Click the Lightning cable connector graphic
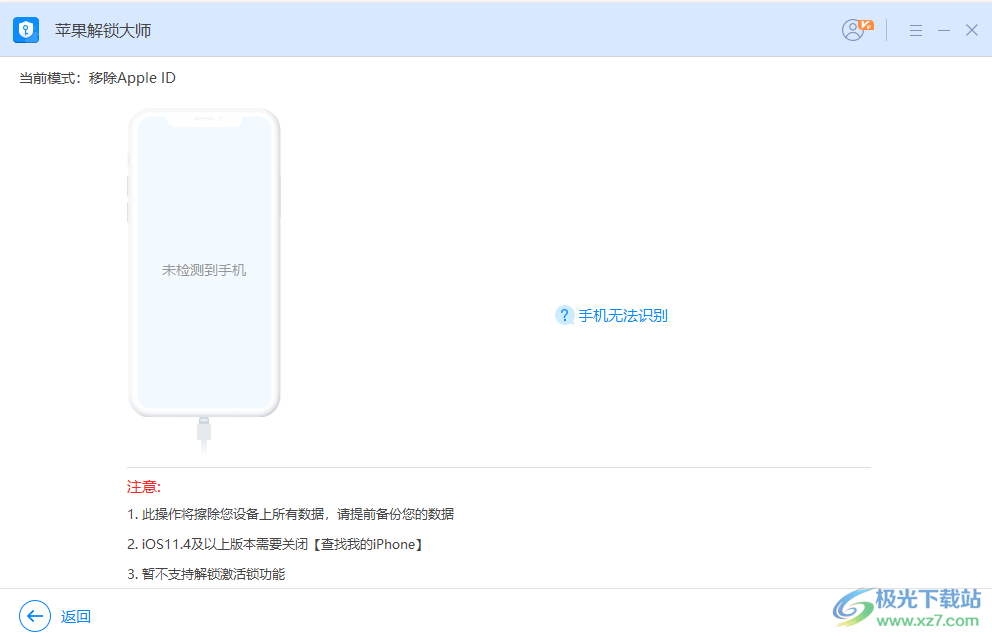The height and width of the screenshot is (637, 992). (204, 434)
